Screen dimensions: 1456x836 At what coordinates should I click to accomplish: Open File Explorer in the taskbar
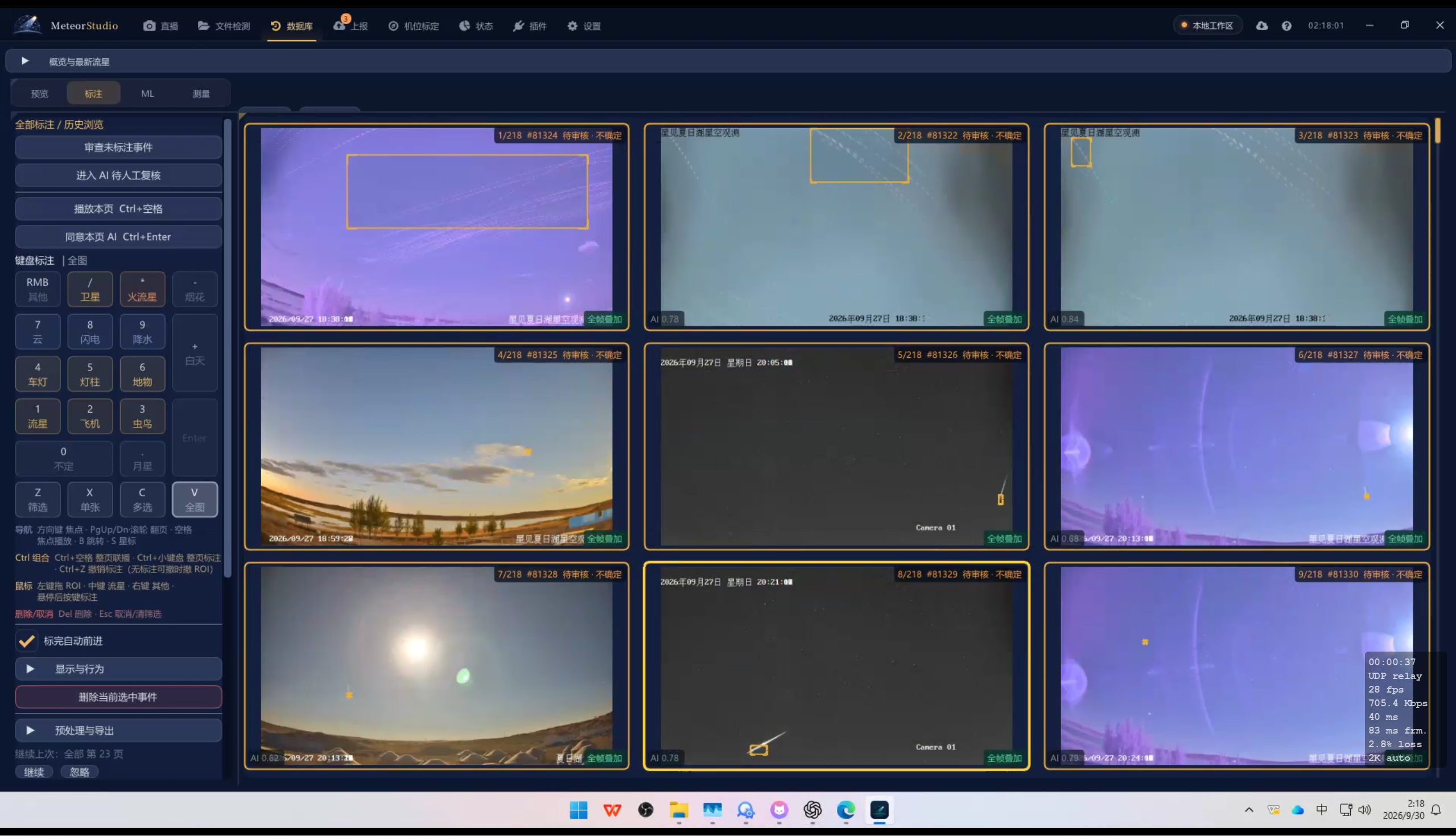point(679,810)
